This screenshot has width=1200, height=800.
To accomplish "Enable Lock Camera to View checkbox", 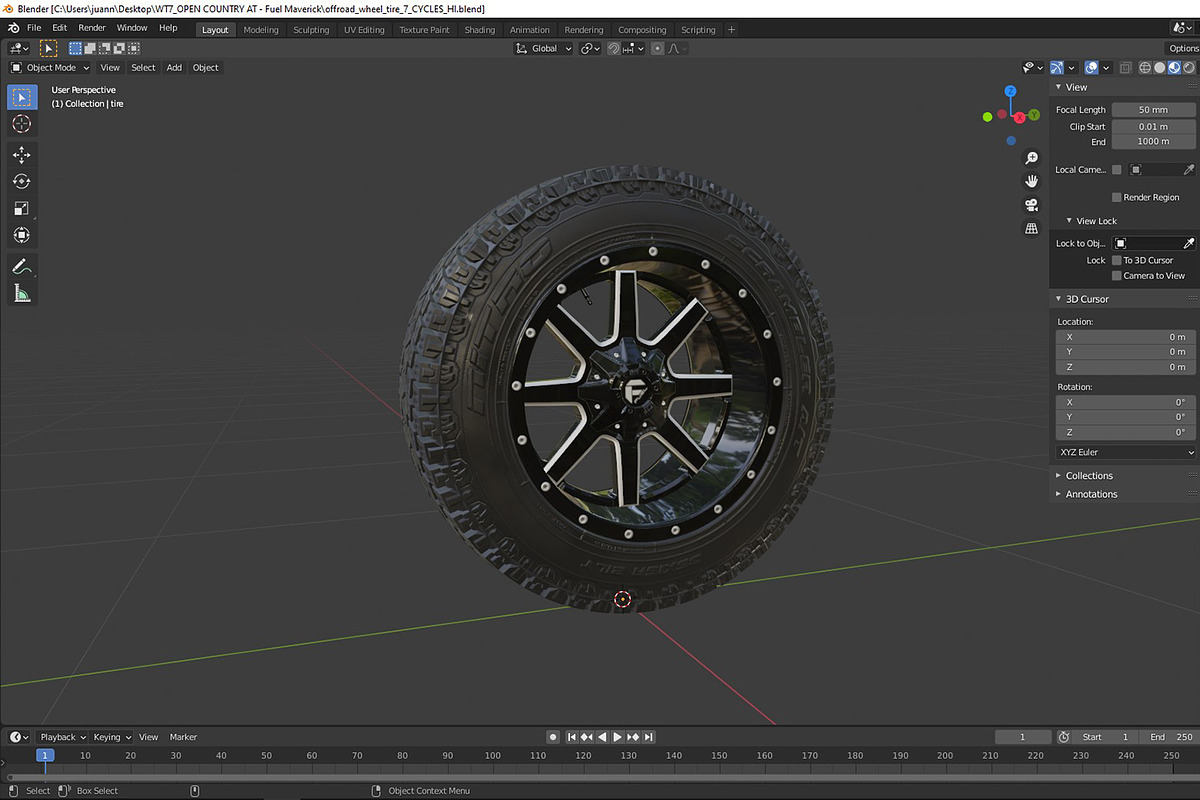I will coord(1117,276).
